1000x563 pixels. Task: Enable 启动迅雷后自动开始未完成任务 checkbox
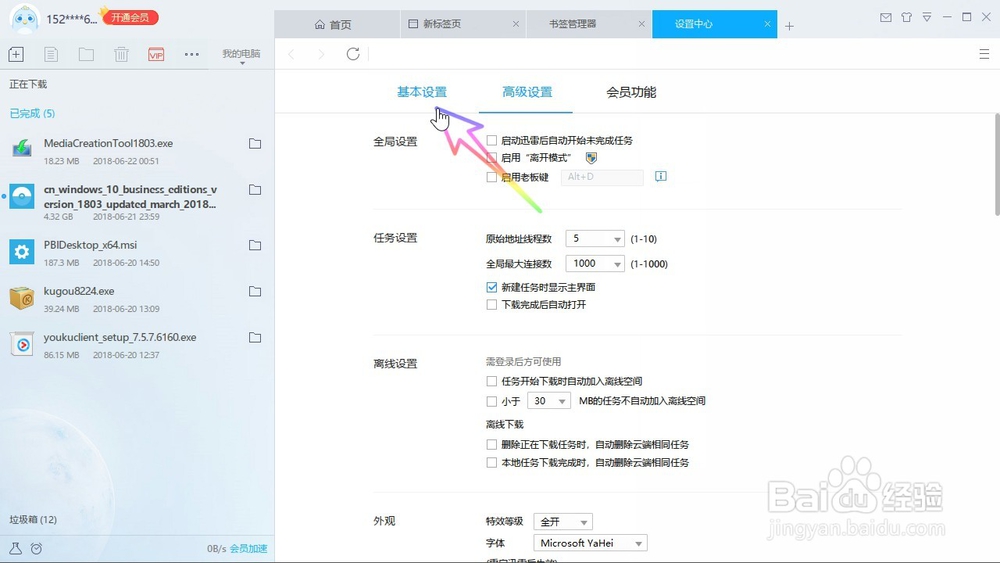[x=492, y=140]
